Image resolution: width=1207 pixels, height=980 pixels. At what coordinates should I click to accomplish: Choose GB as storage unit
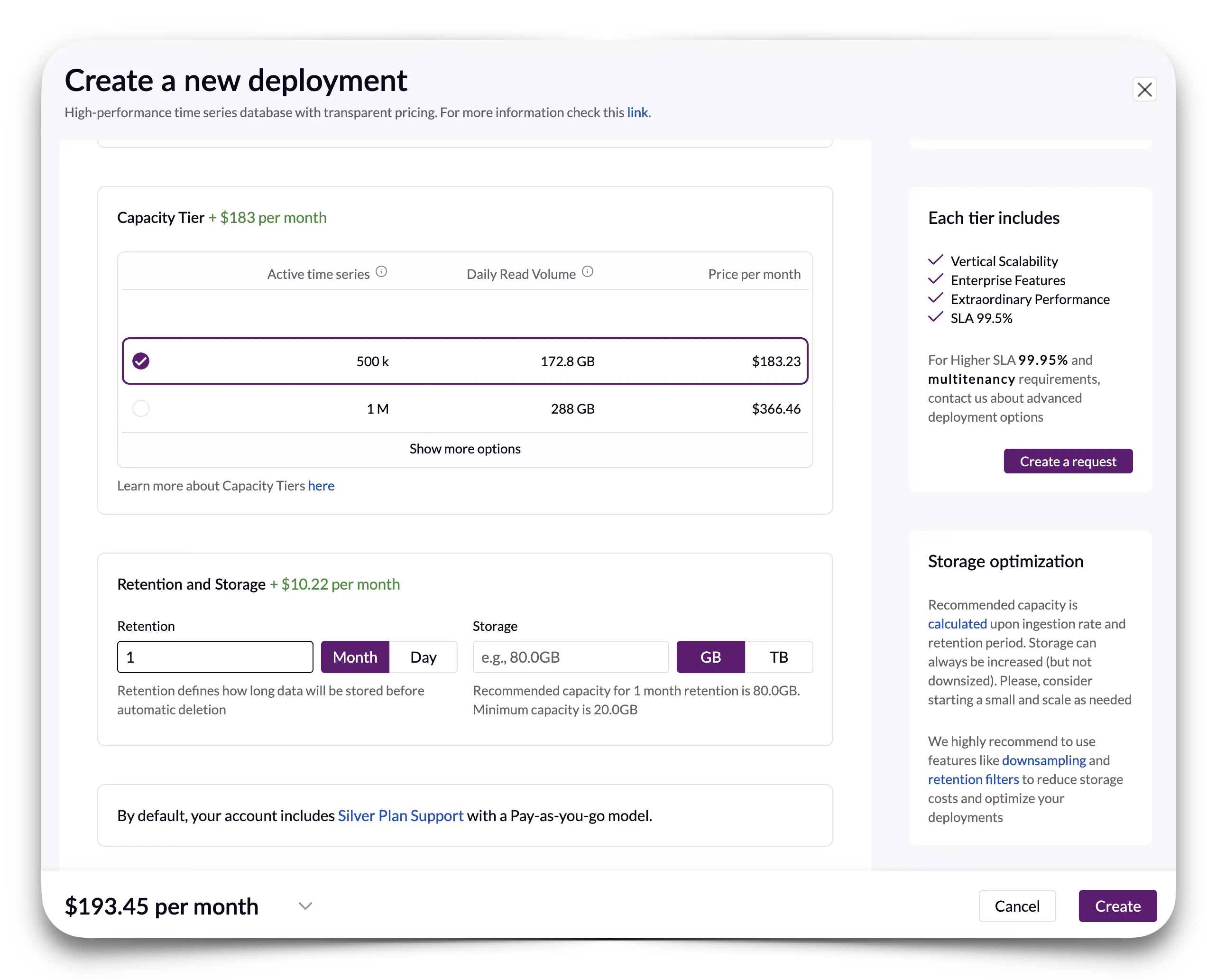tap(710, 657)
